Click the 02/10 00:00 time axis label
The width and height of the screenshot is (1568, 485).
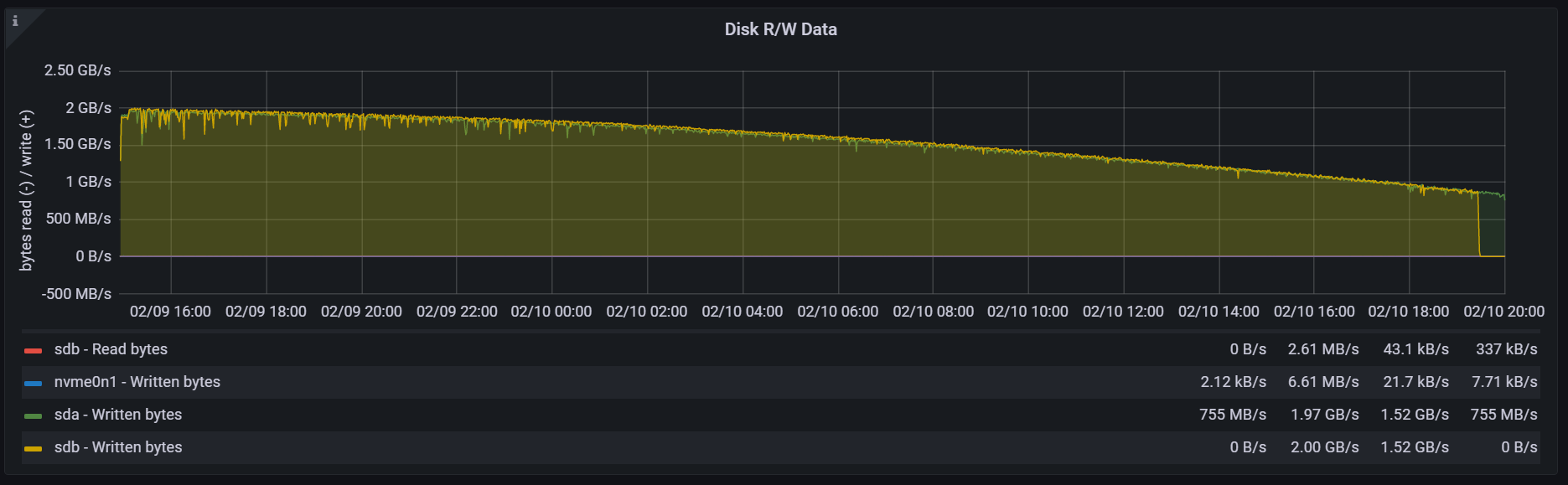point(551,312)
